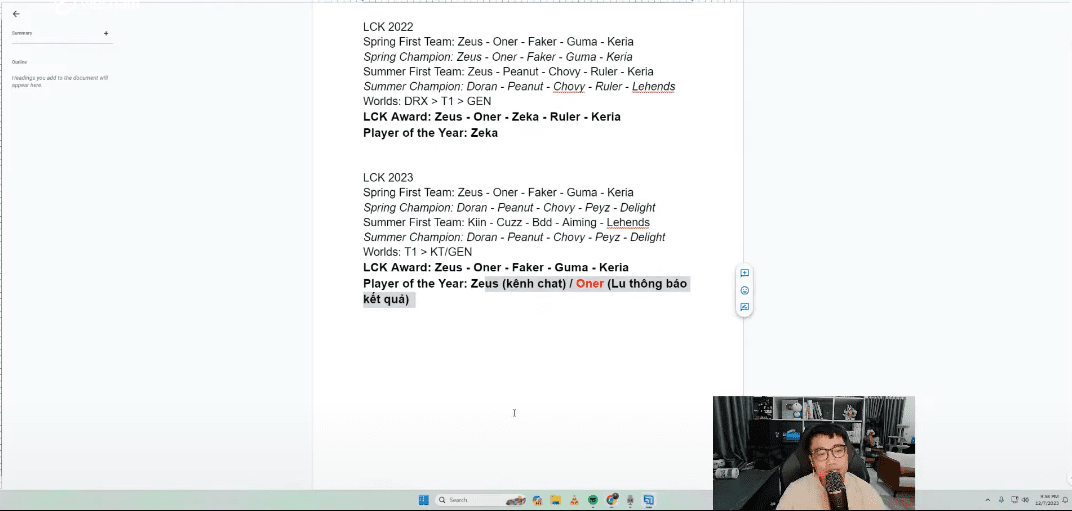The height and width of the screenshot is (511, 1072).
Task: Click the red 'Oner' word
Action: click(x=589, y=283)
